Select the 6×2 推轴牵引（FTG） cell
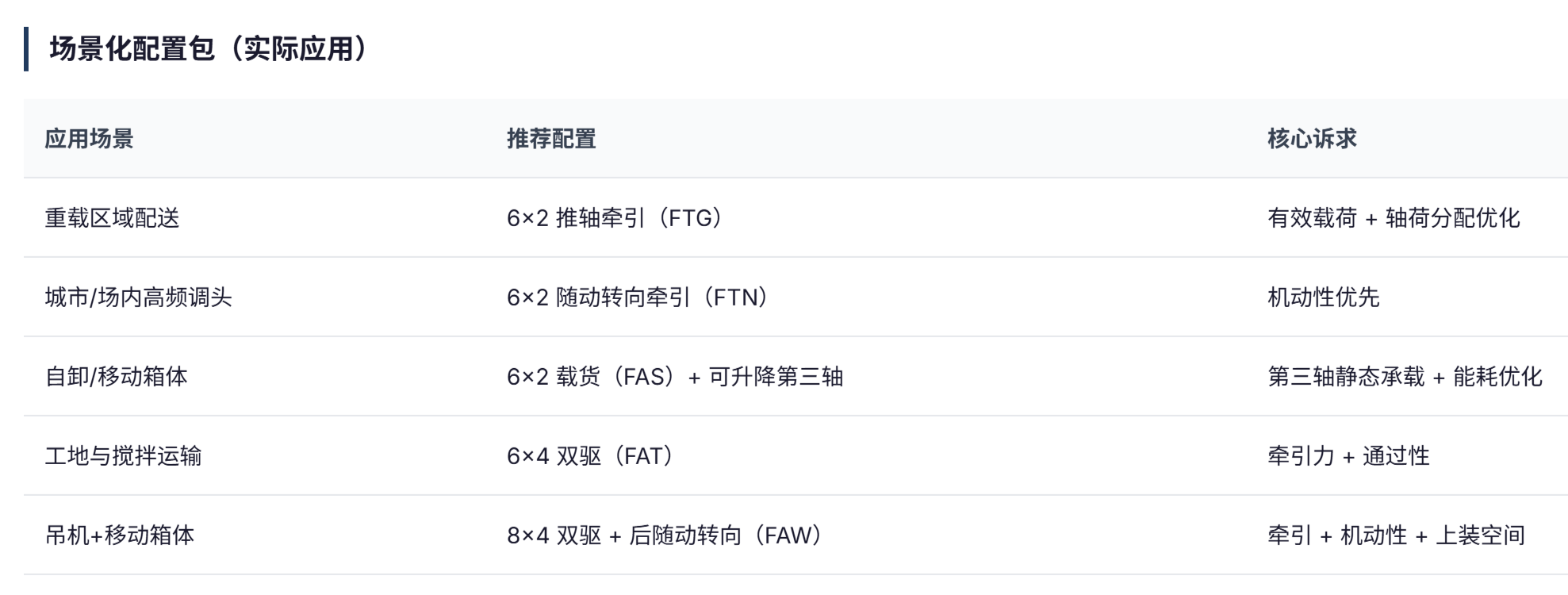 pyautogui.click(x=615, y=218)
